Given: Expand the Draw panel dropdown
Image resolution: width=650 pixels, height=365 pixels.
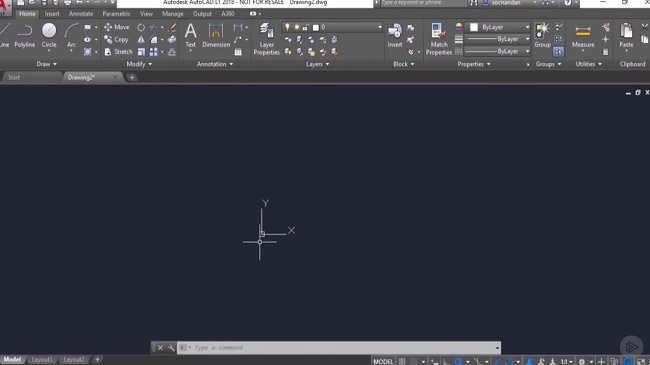Looking at the screenshot, I should tap(46, 64).
